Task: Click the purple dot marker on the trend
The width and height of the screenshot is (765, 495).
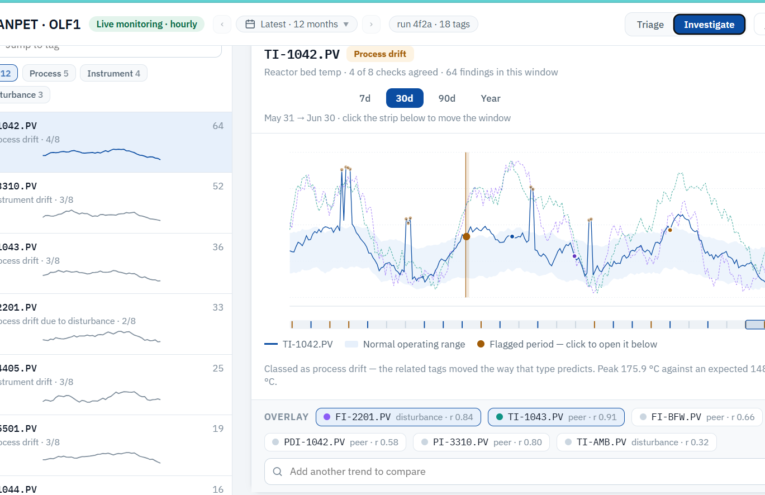Action: 574,256
